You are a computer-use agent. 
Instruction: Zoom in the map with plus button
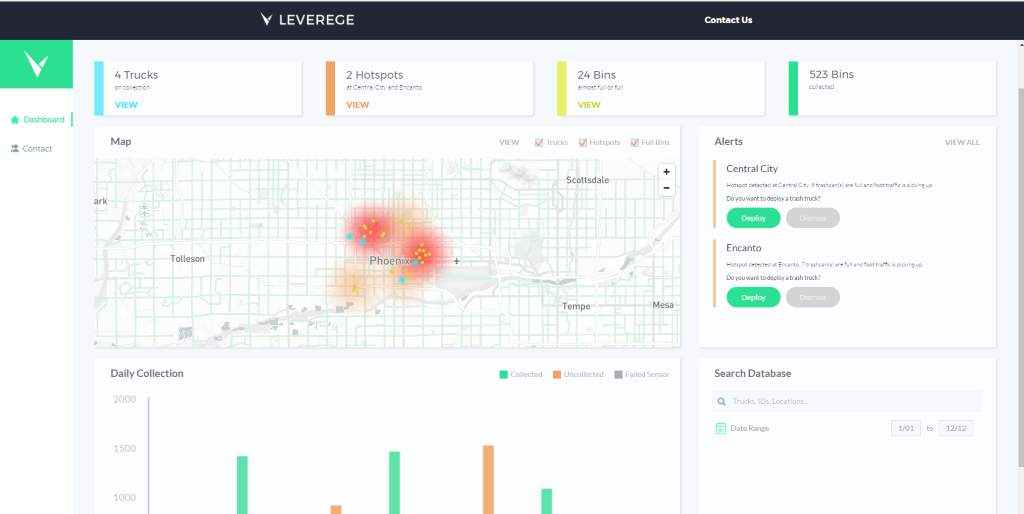click(x=666, y=172)
